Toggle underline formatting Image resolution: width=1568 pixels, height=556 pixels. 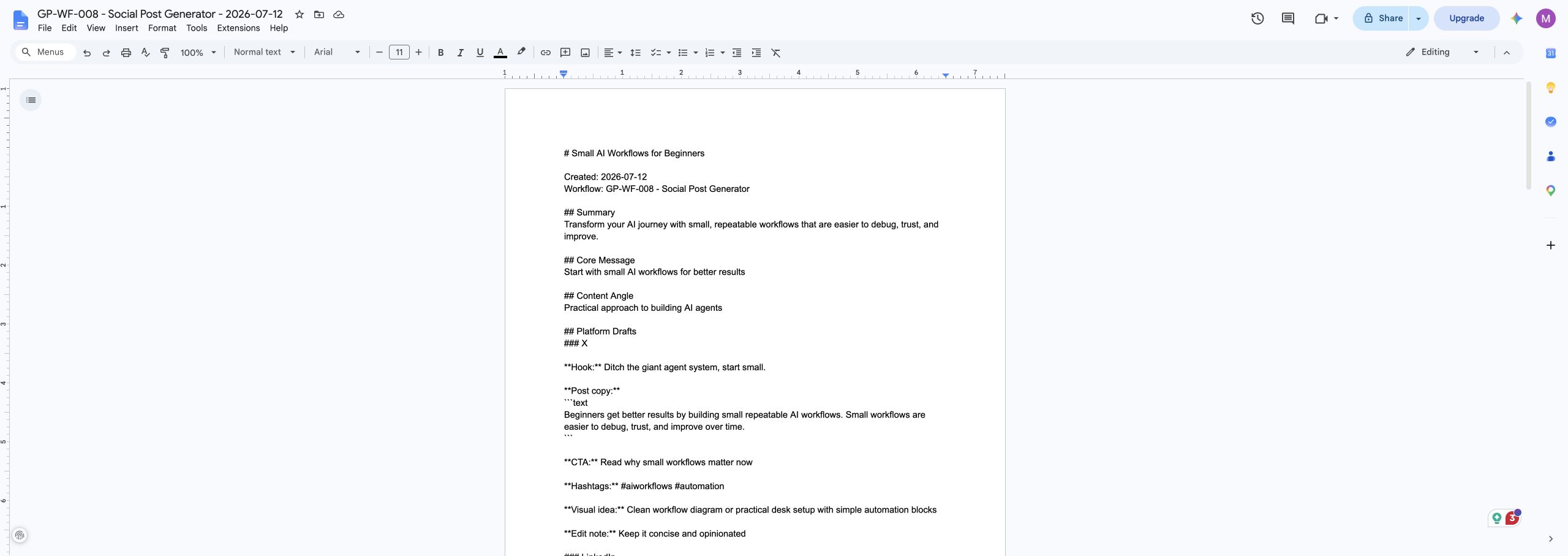pos(480,53)
